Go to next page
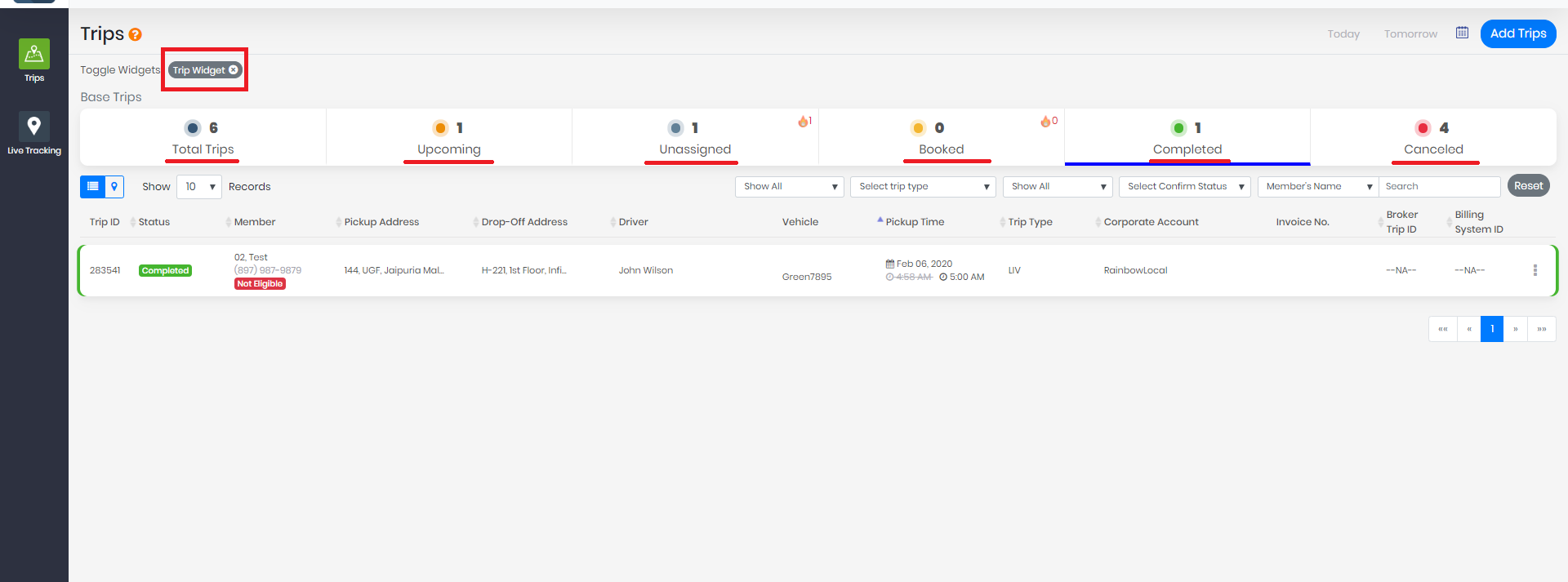The width and height of the screenshot is (1568, 582). click(x=1515, y=329)
